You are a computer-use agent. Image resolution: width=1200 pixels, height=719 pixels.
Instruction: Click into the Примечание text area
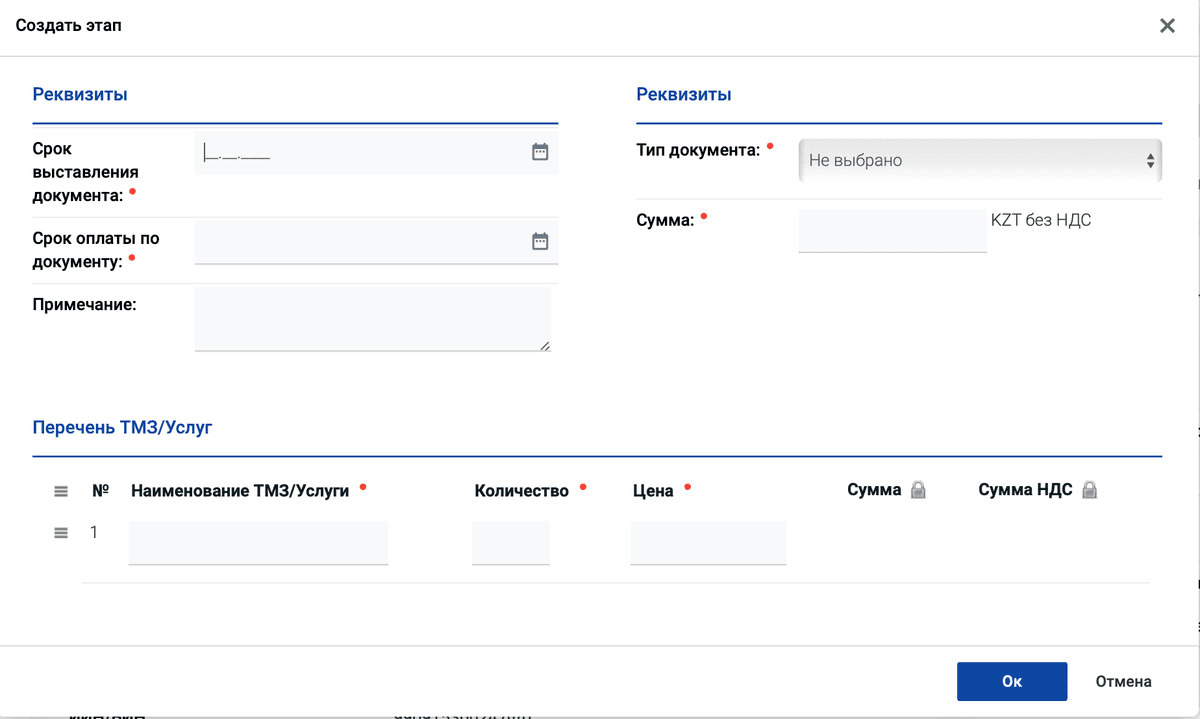pyautogui.click(x=370, y=318)
